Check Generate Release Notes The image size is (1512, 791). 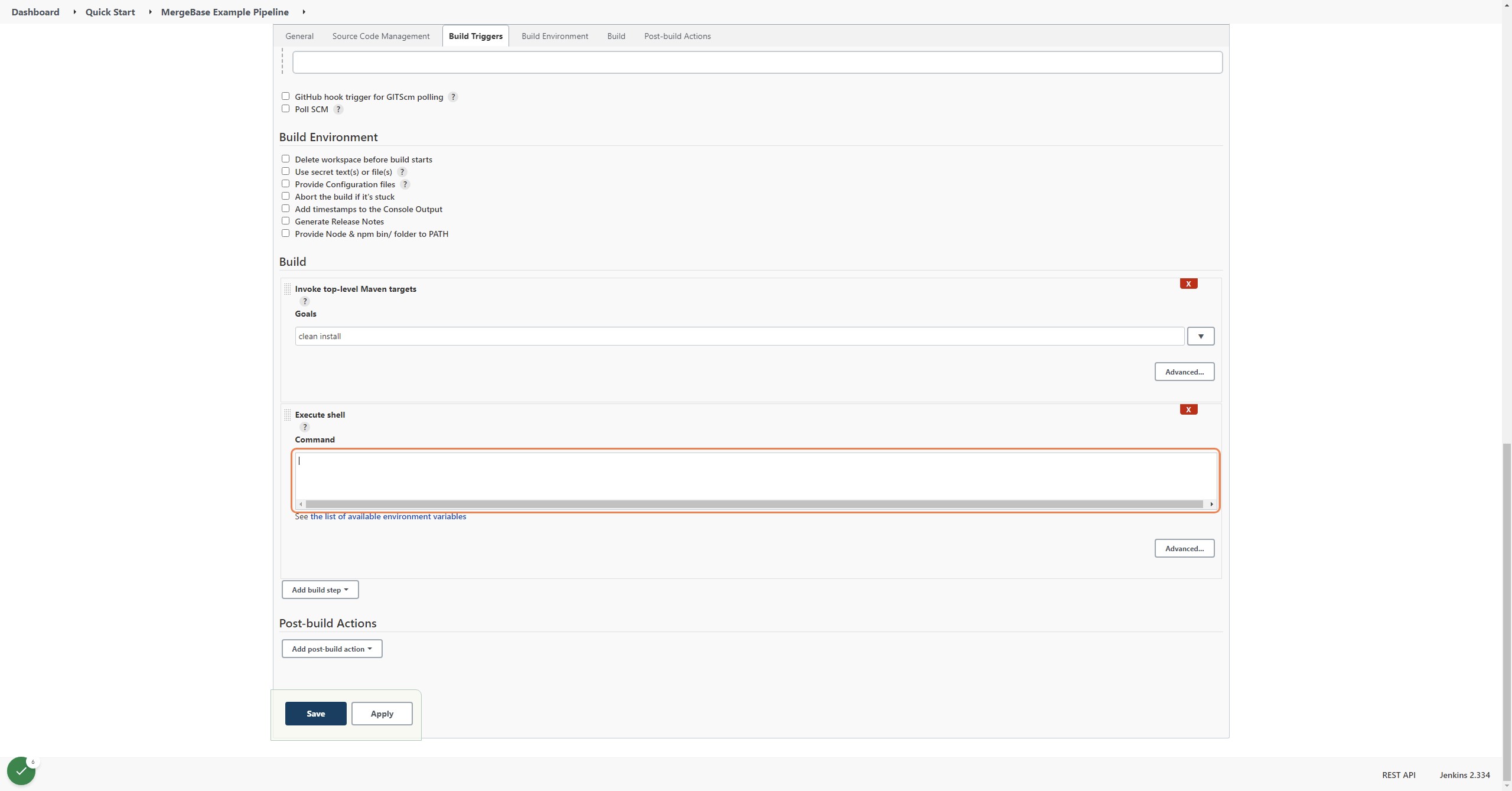(x=285, y=220)
